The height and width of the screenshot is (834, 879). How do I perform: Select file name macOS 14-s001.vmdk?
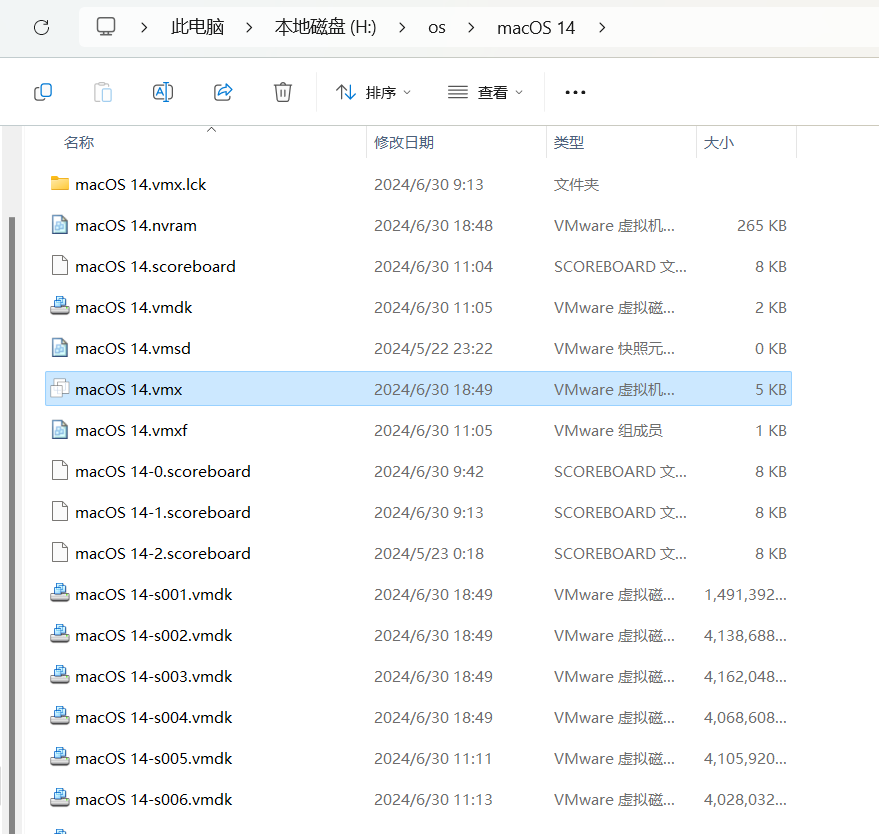[x=154, y=594]
